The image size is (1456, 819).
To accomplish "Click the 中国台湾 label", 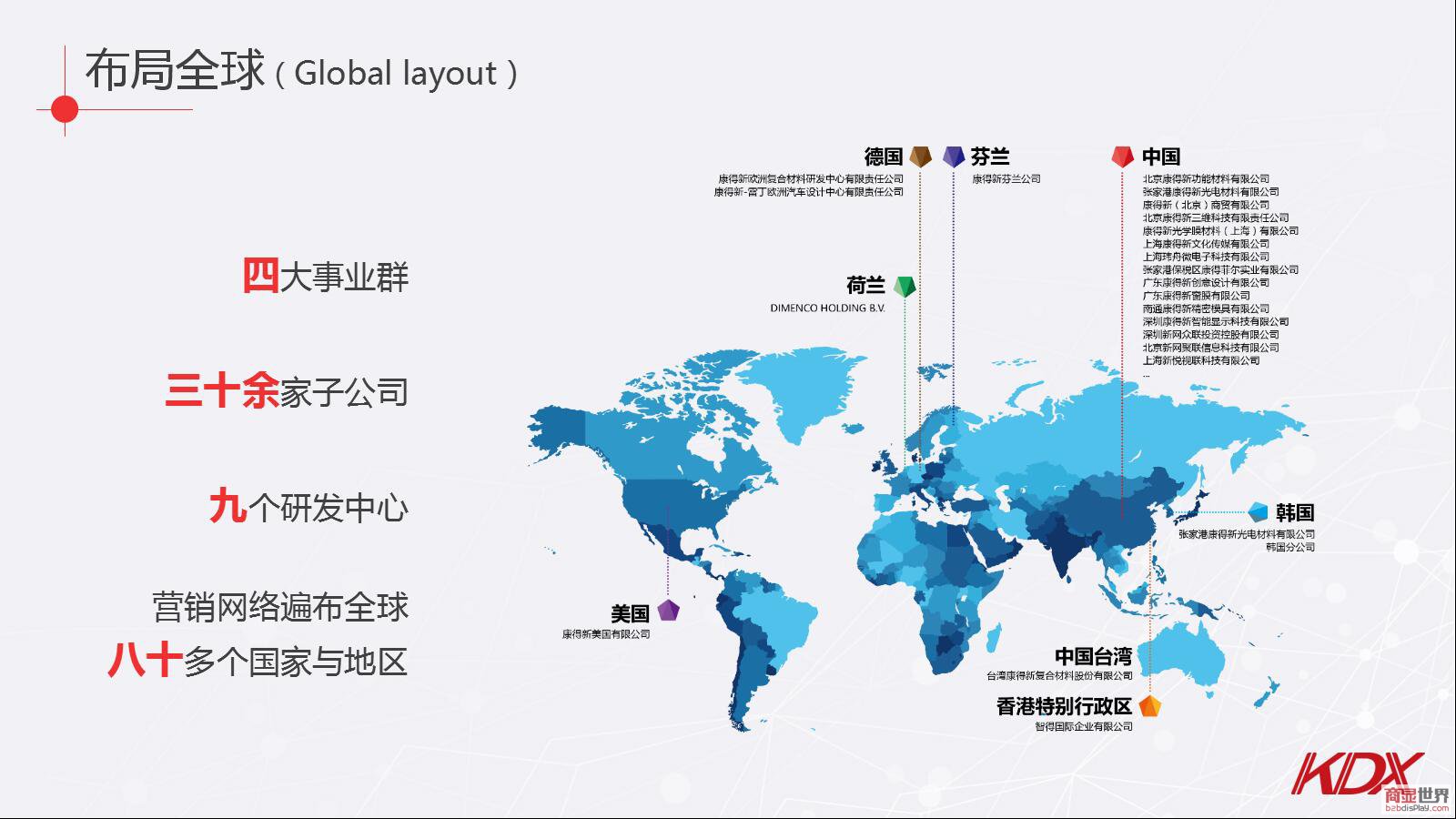I will 1094,656.
